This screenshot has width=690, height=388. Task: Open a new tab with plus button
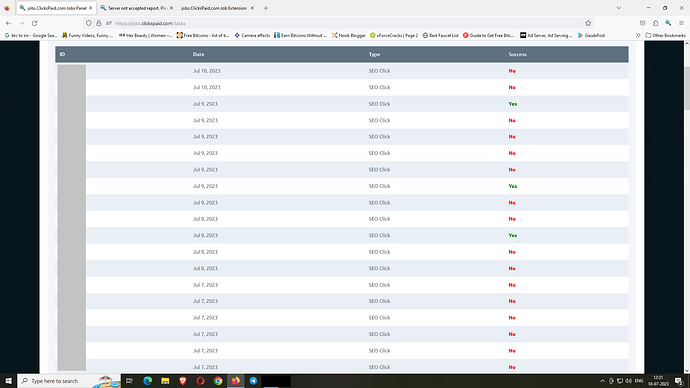(x=266, y=8)
